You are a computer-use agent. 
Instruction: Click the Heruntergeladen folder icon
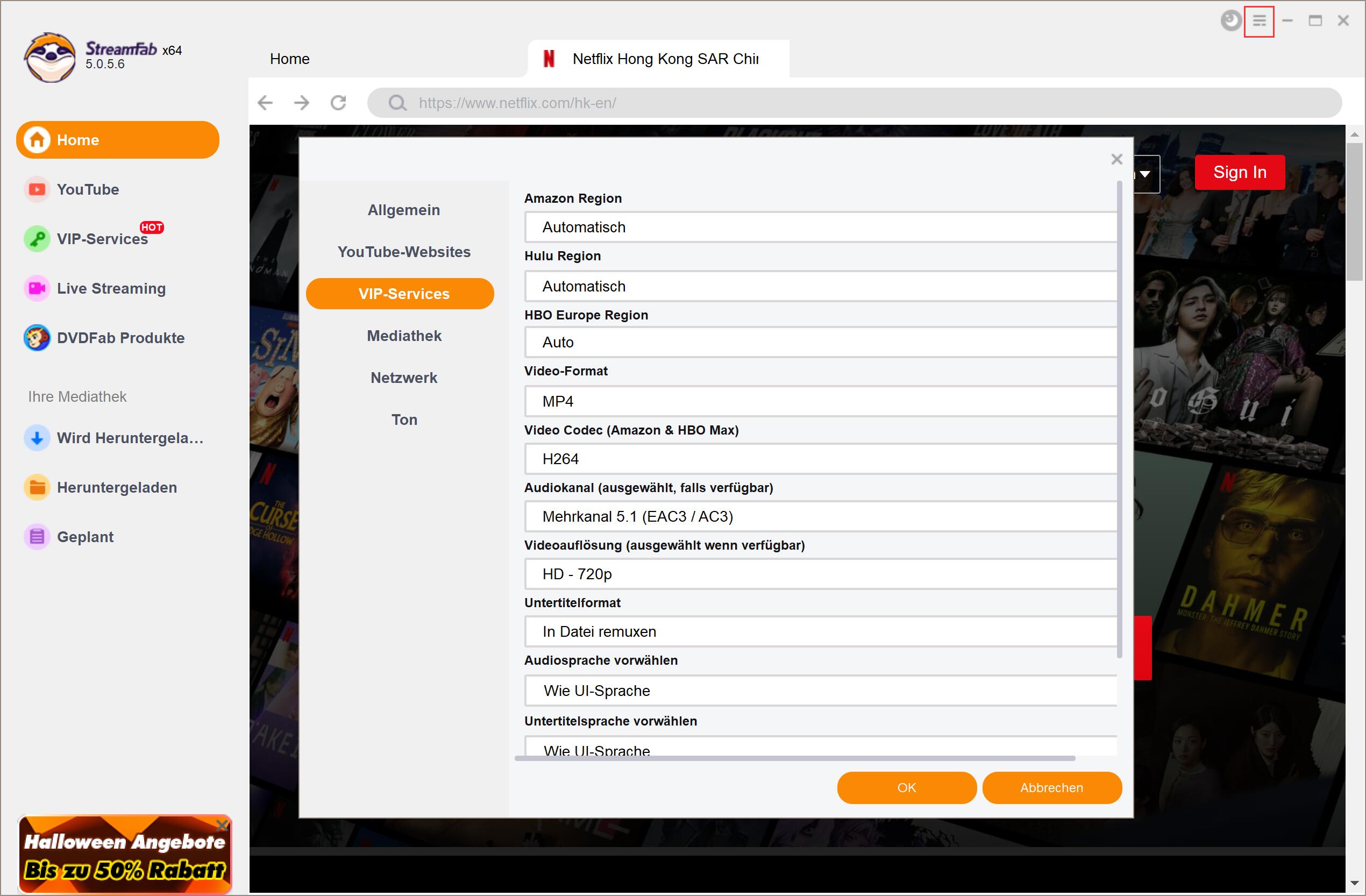37,487
